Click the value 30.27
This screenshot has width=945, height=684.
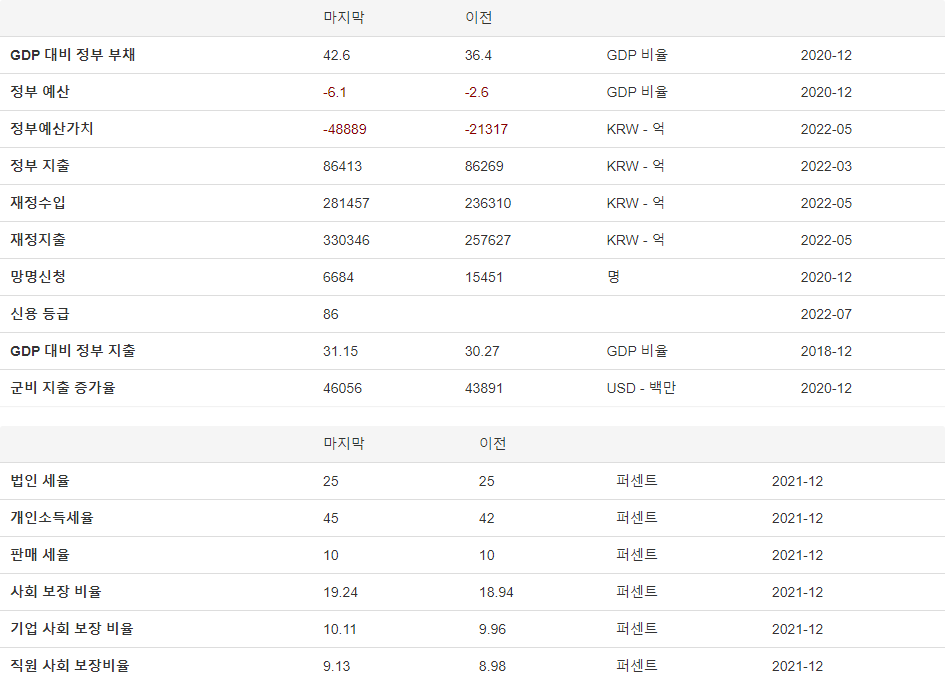tap(482, 351)
